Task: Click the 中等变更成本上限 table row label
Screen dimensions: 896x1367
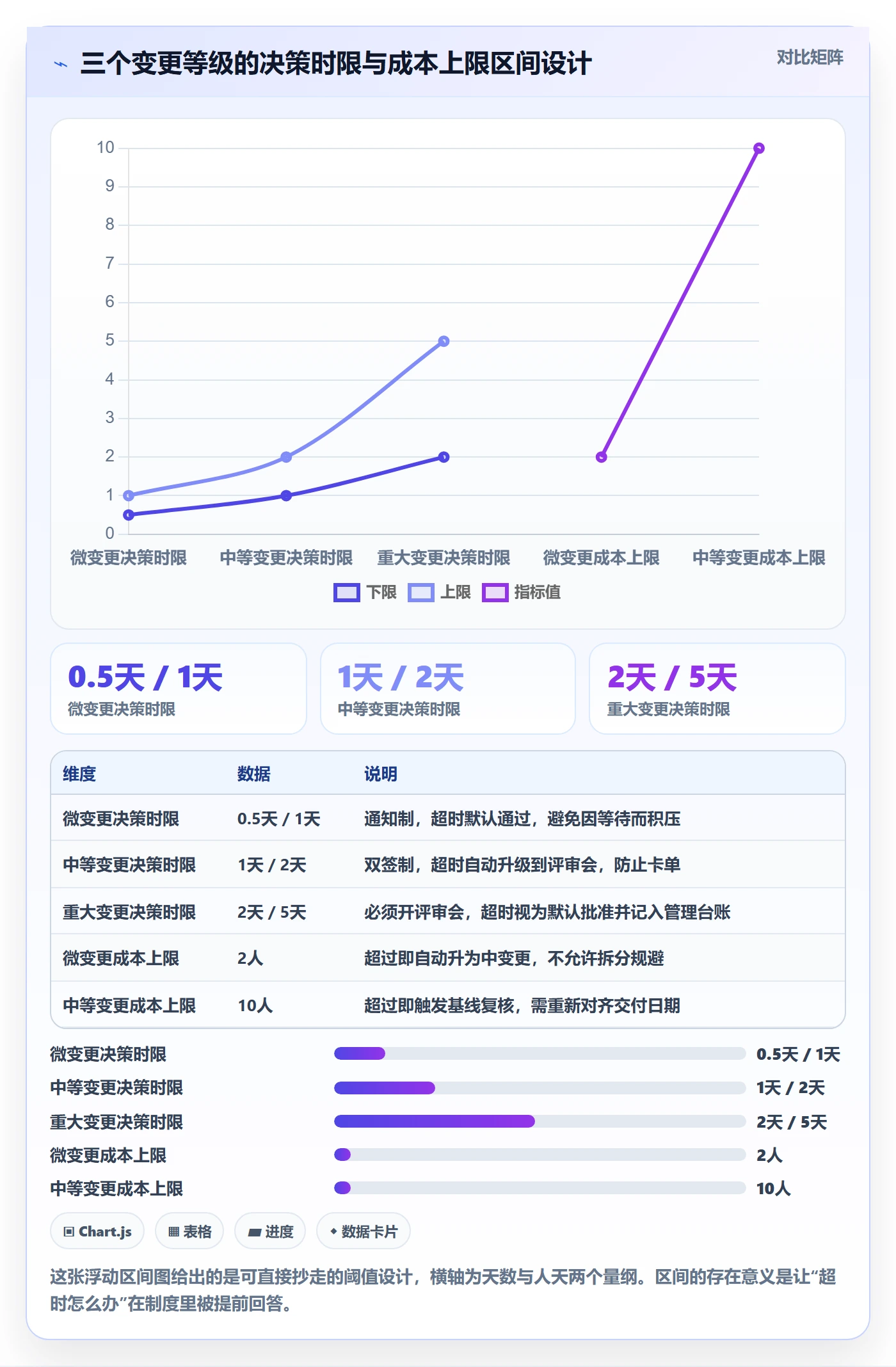Action: [129, 1005]
